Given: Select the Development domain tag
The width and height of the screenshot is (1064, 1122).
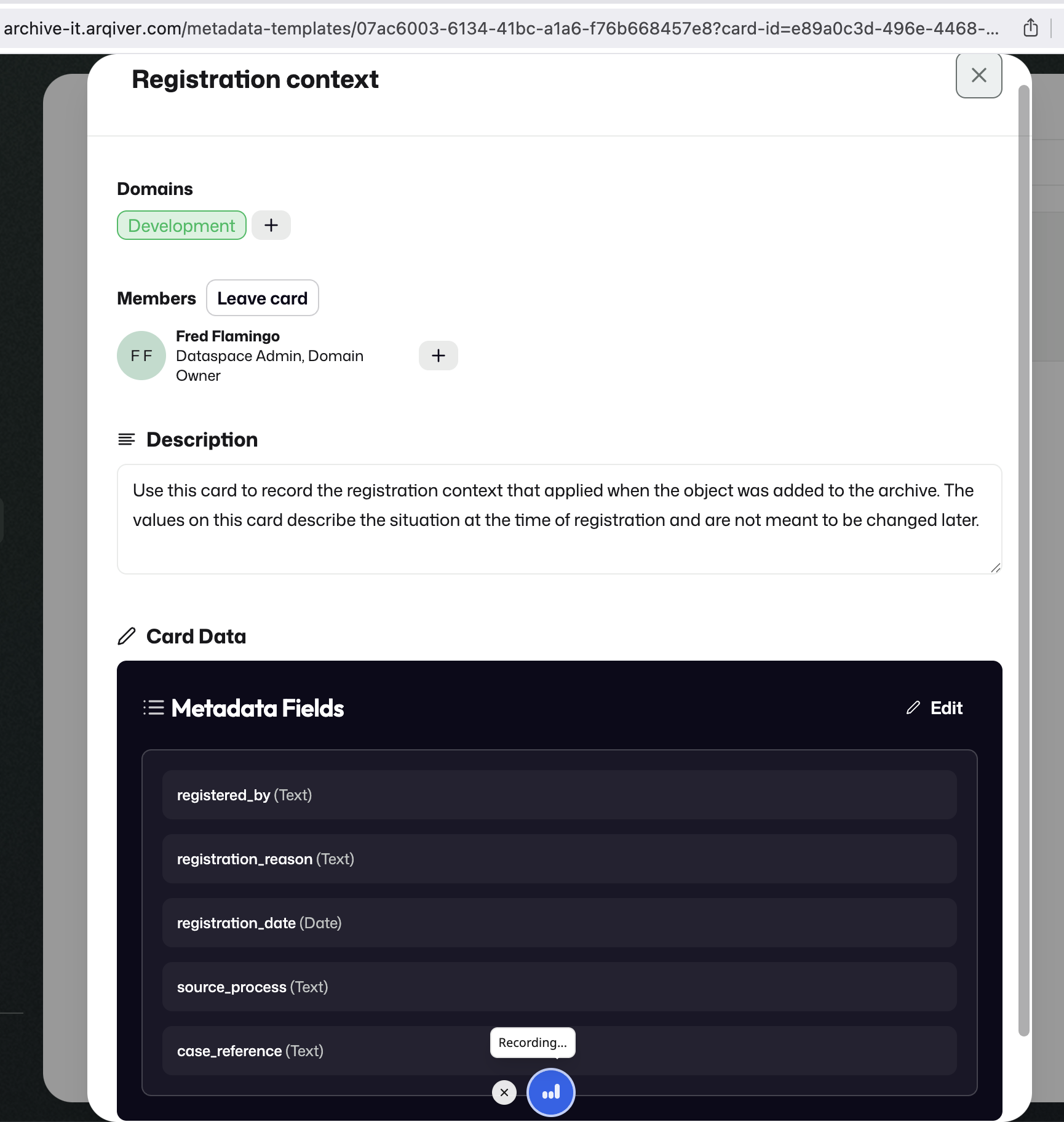Looking at the screenshot, I should tap(181, 225).
